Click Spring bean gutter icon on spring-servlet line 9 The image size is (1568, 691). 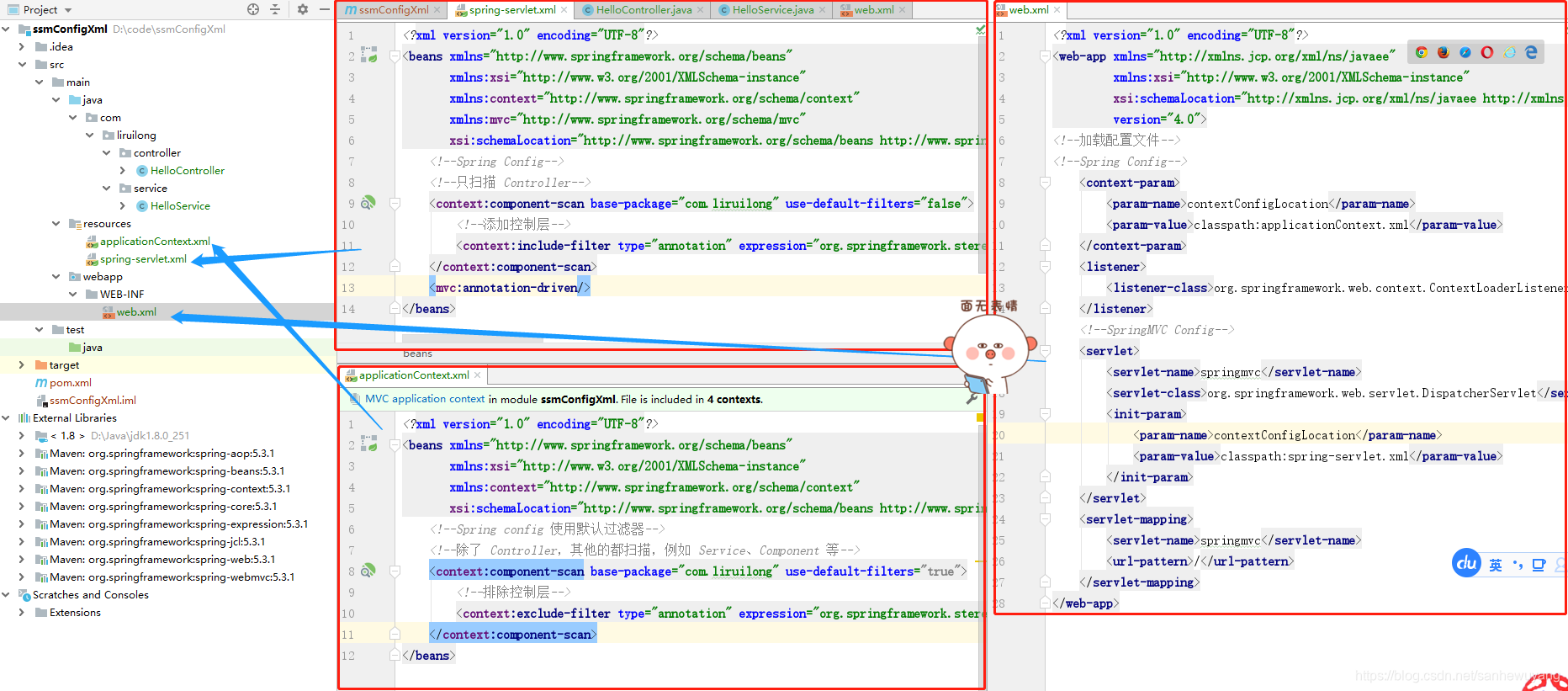click(368, 203)
